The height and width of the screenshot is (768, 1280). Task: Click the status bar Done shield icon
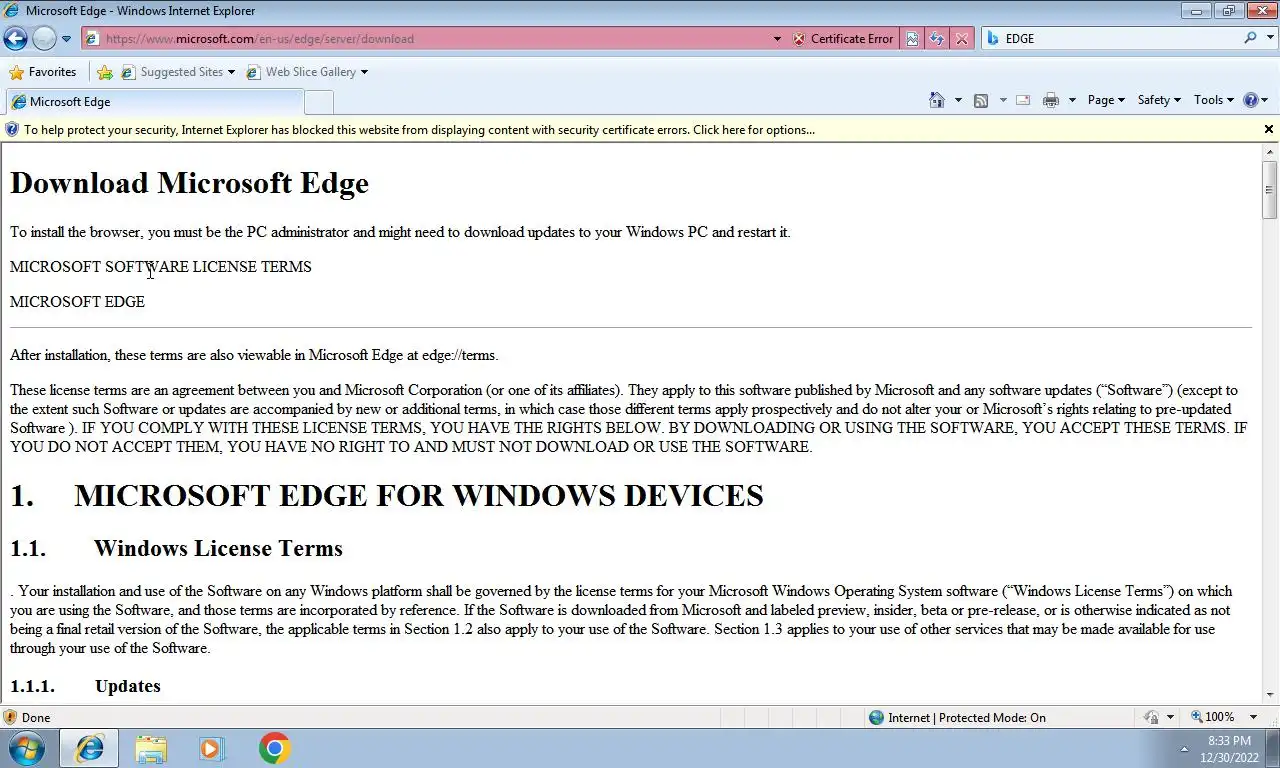(10, 717)
